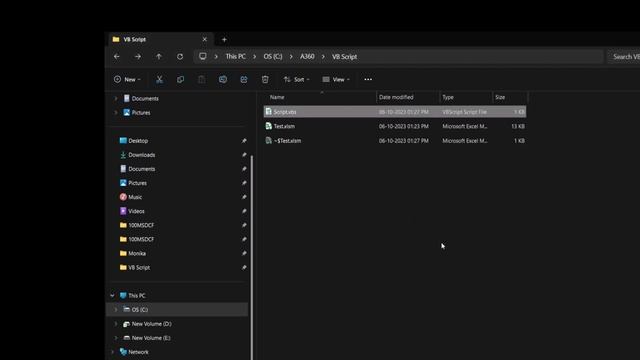Image resolution: width=640 pixels, height=360 pixels.
Task: Open Music in quick access
Action: coord(135,197)
